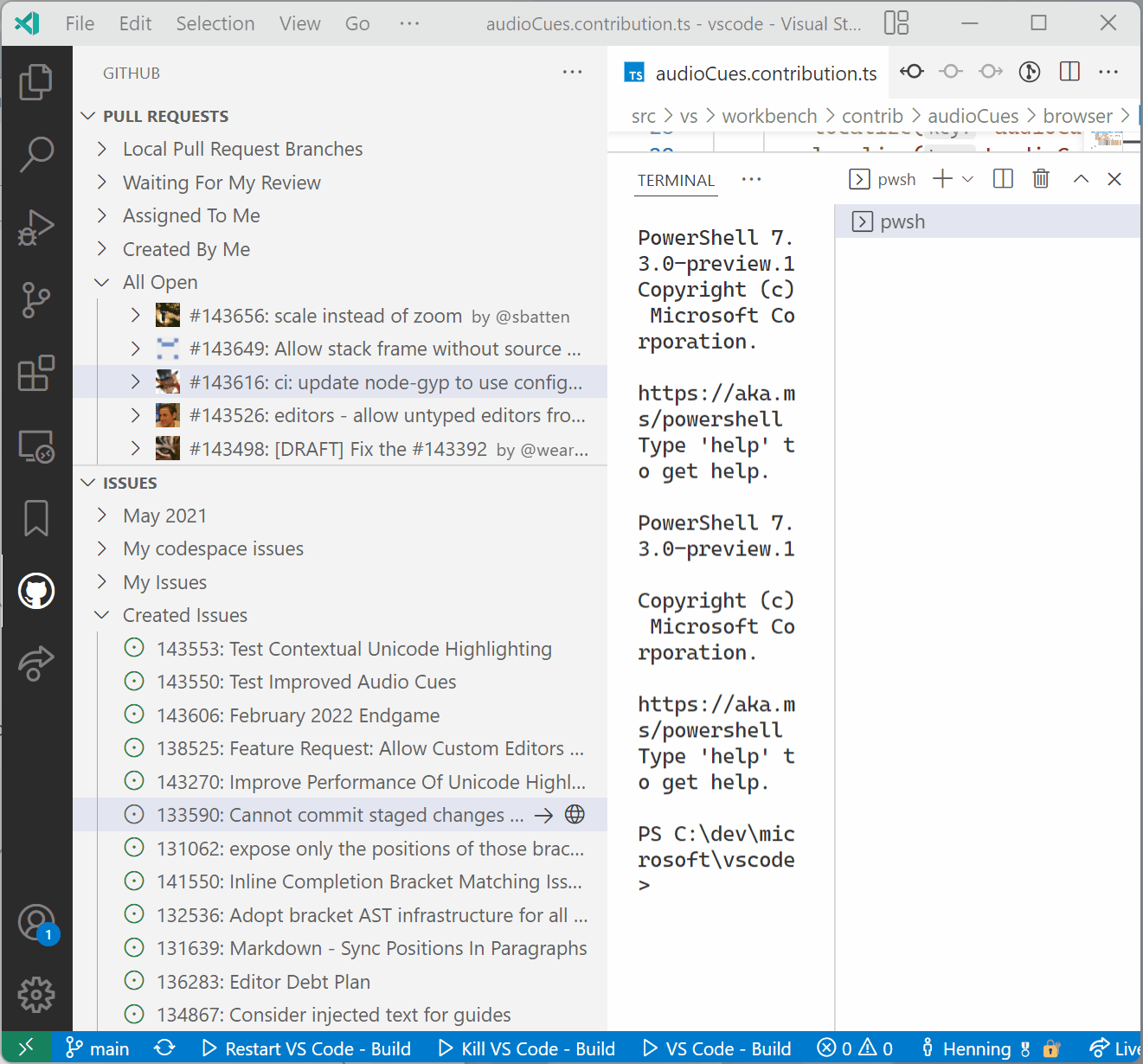
Task: Open the Remote Explorer view
Action: pyautogui.click(x=35, y=446)
